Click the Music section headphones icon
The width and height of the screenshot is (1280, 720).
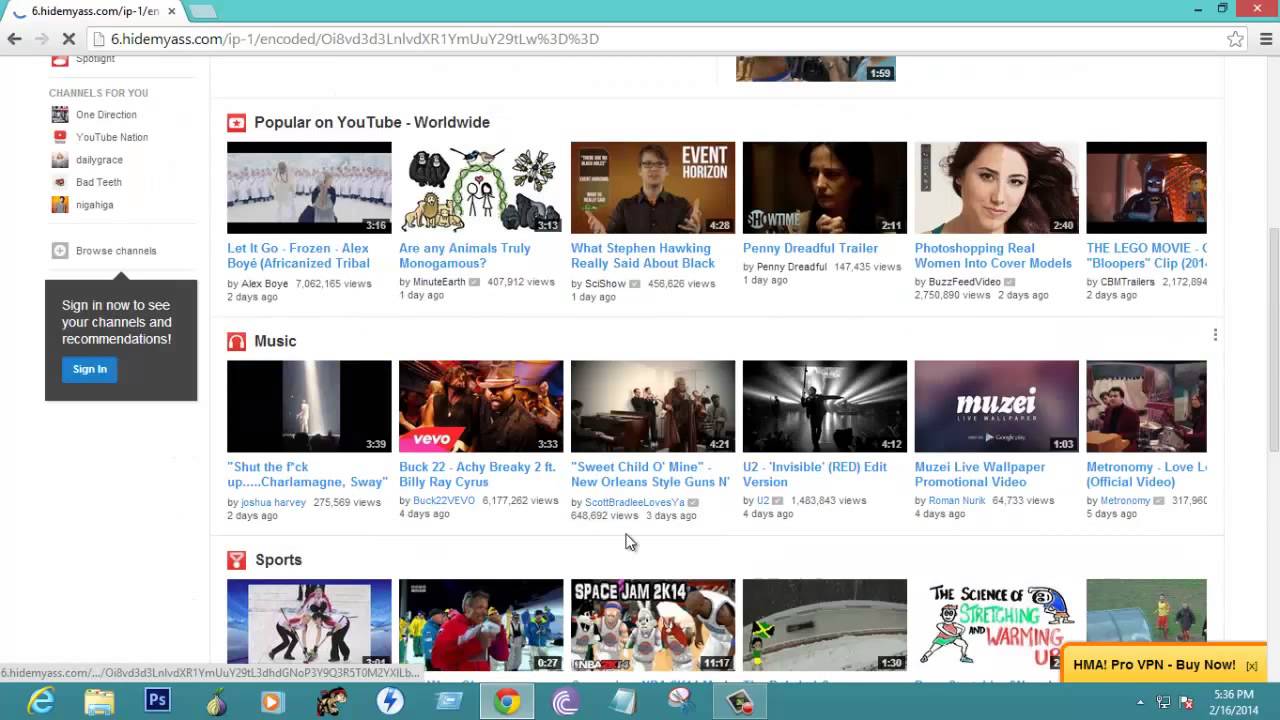click(236, 342)
